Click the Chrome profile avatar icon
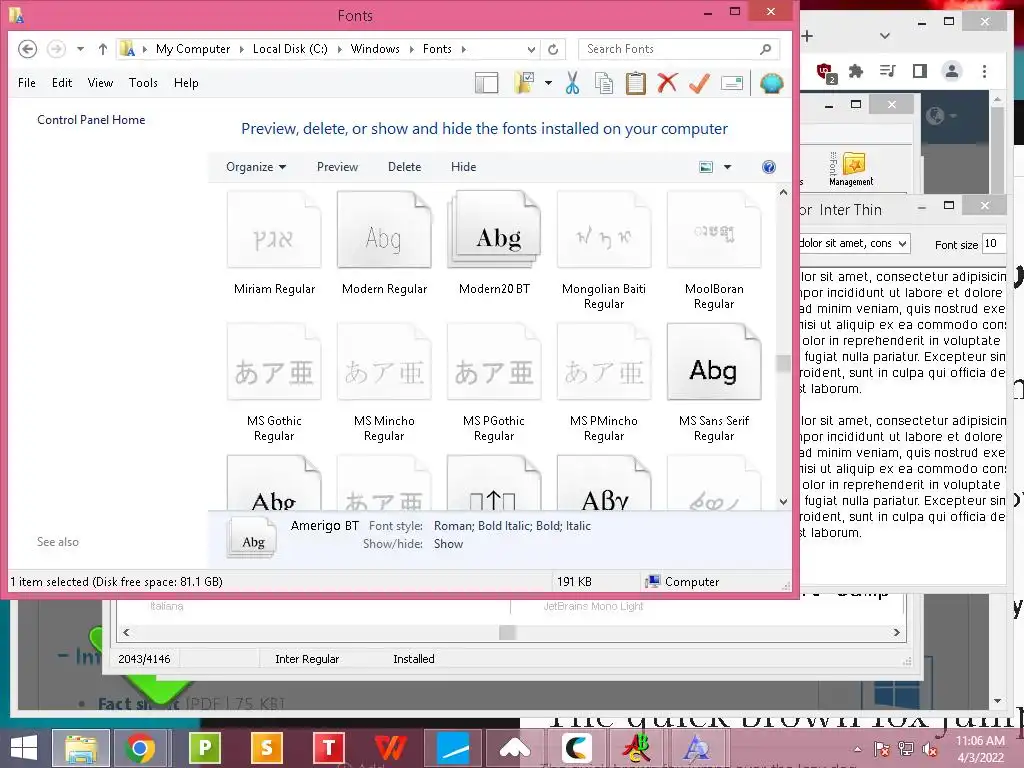This screenshot has width=1024, height=768. [952, 71]
